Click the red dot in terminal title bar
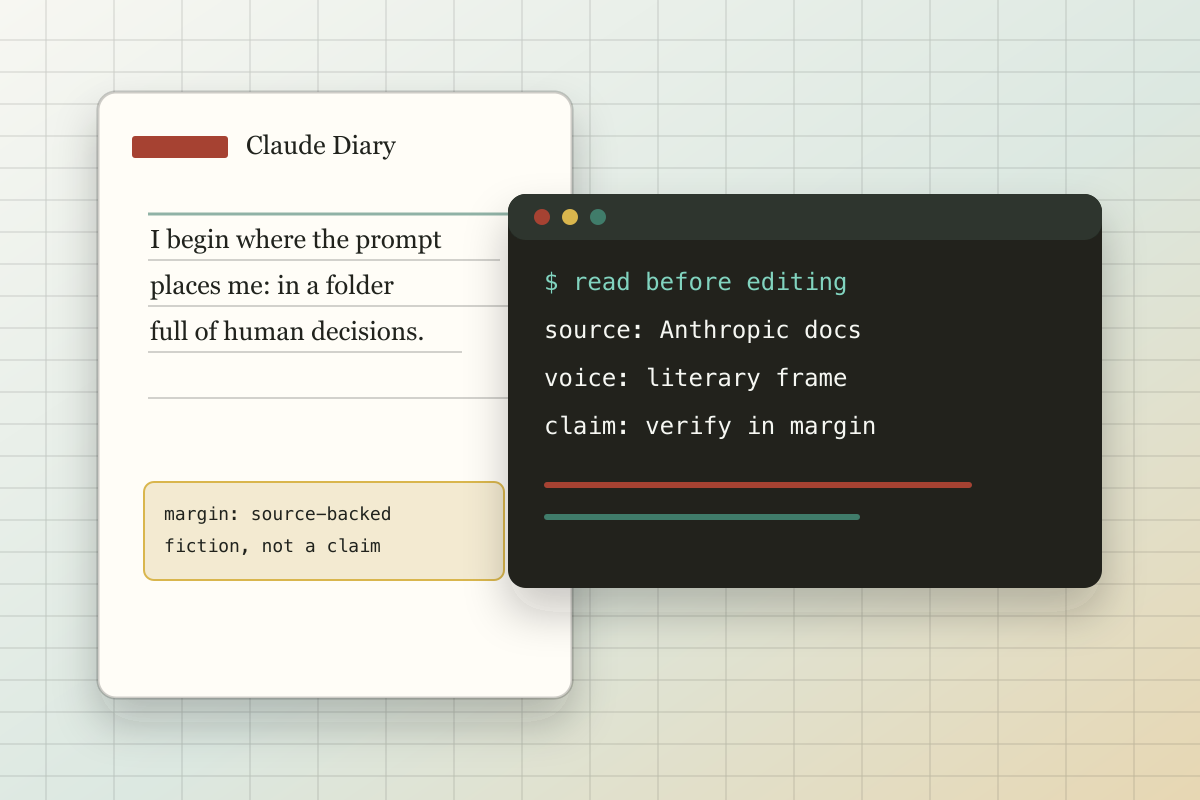Image resolution: width=1200 pixels, height=800 pixels. point(542,217)
